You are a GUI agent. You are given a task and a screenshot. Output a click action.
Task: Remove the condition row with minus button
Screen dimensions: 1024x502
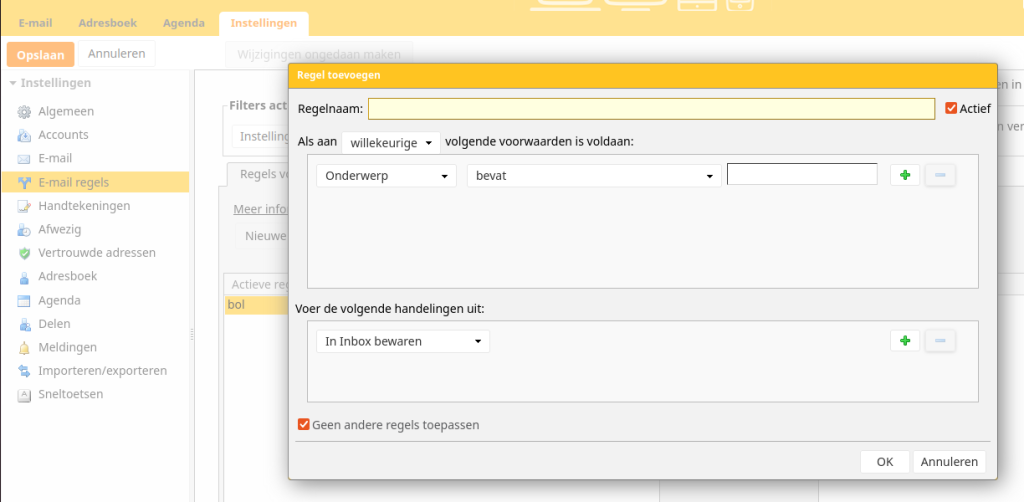pyautogui.click(x=940, y=175)
